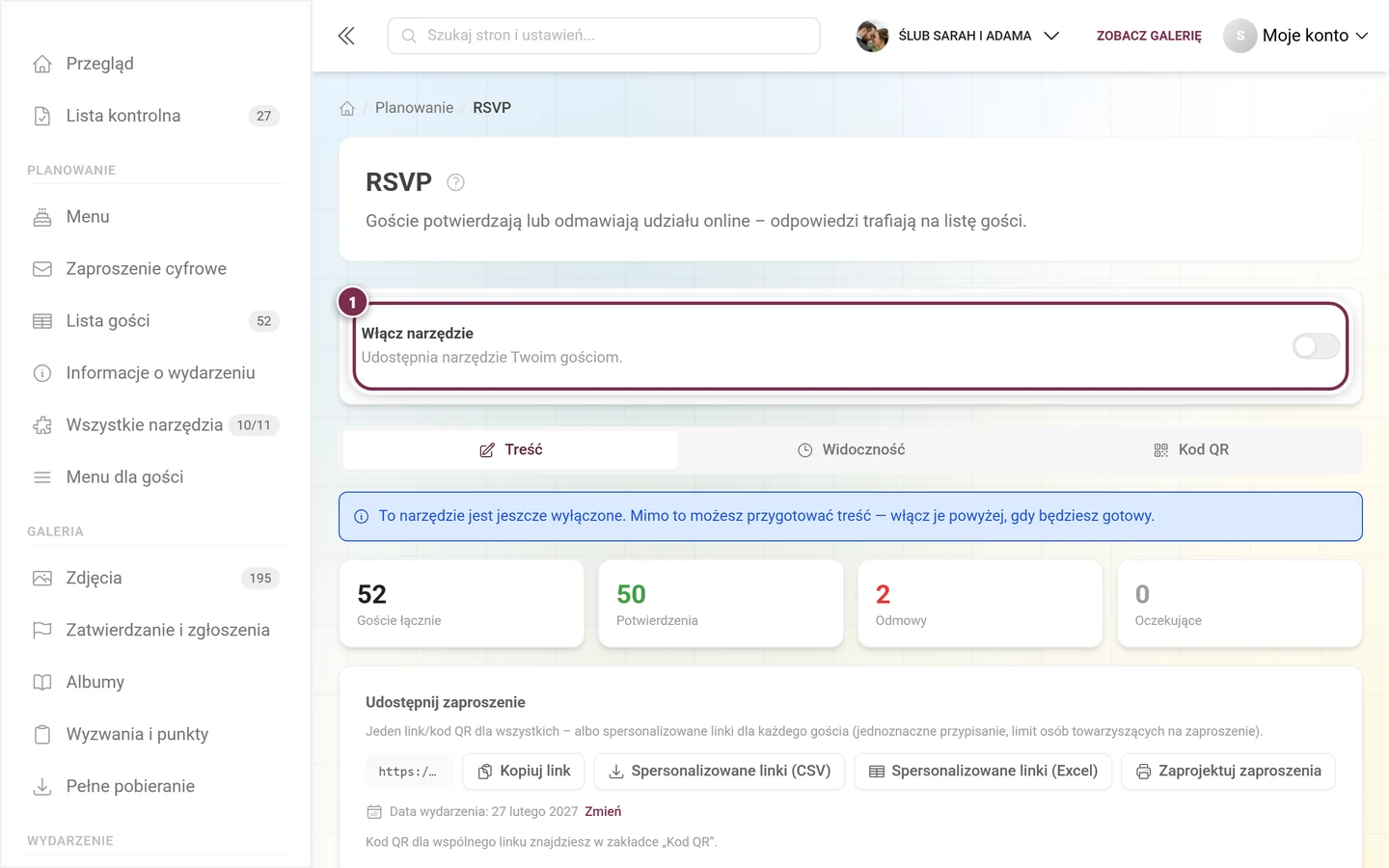Click the 2 Odmowy stat card

click(x=980, y=604)
